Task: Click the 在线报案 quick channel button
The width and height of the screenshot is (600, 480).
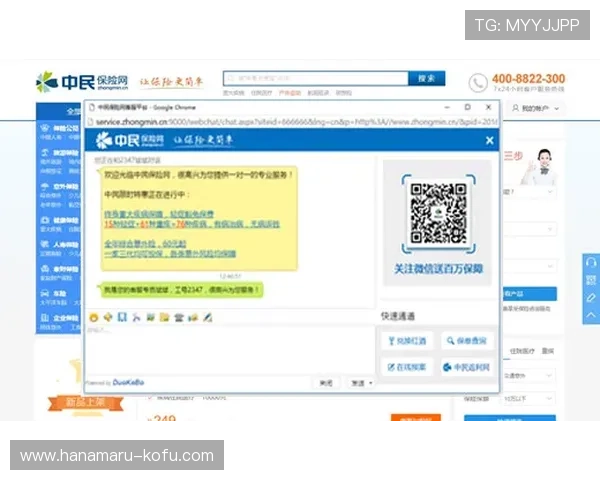Action: coord(407,367)
